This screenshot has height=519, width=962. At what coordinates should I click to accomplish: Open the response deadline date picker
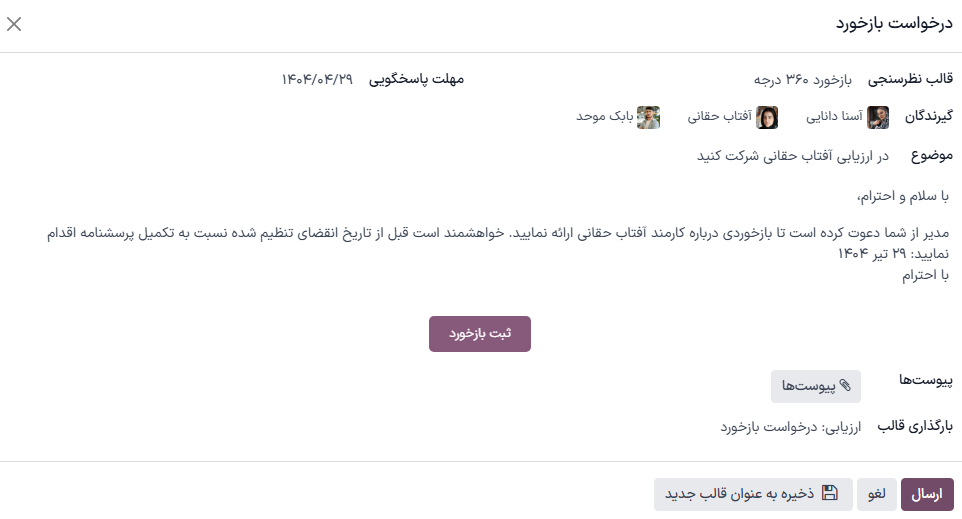pos(317,79)
